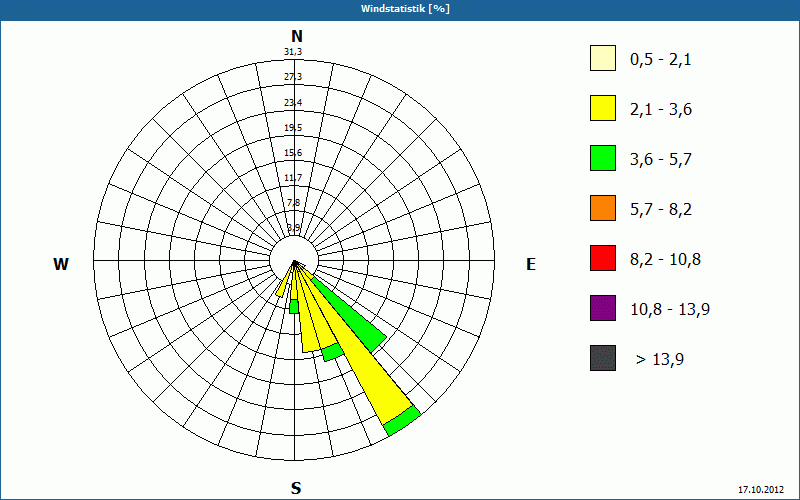Select the legend label '3,6 - 5,7'

pos(661,160)
